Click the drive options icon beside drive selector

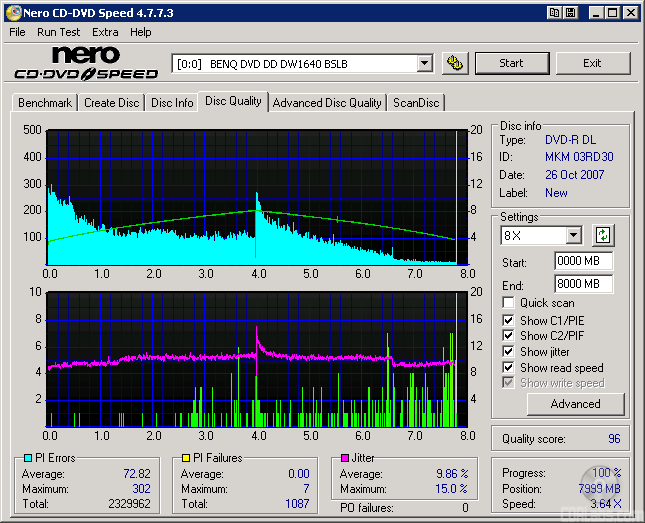pyautogui.click(x=455, y=63)
